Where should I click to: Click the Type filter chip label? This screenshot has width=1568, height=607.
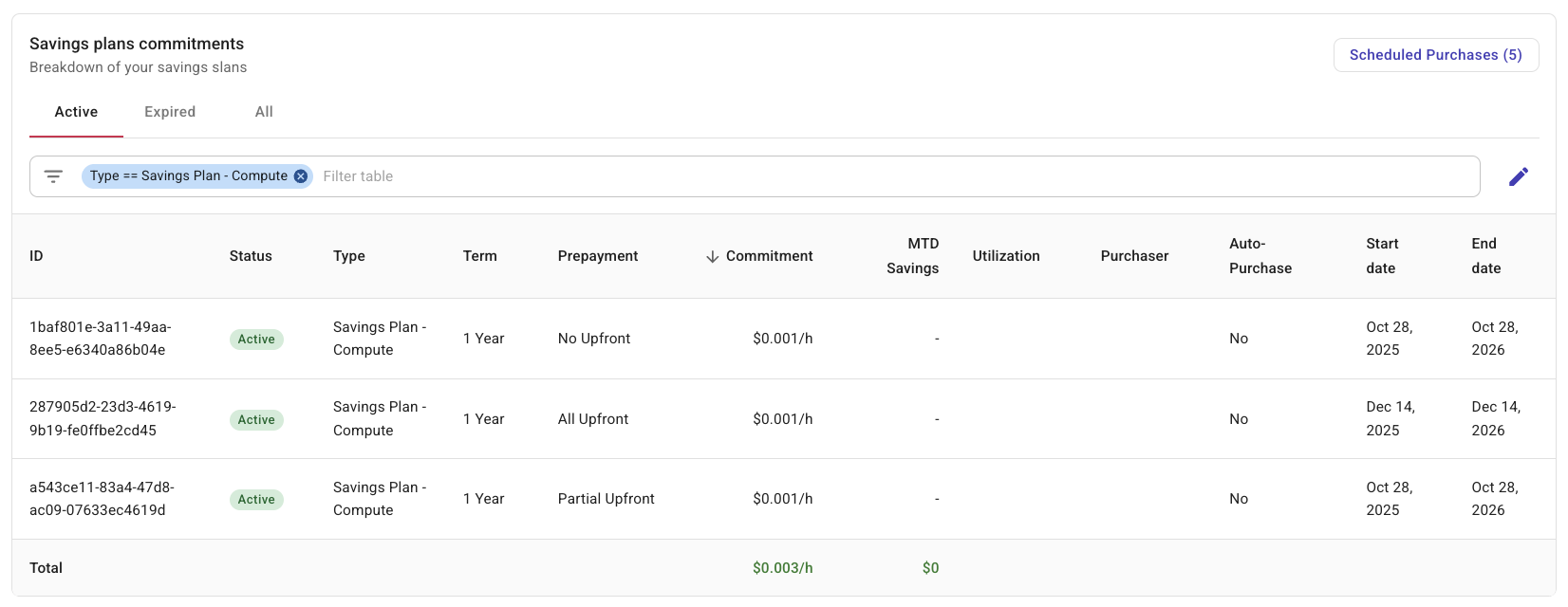(x=188, y=176)
